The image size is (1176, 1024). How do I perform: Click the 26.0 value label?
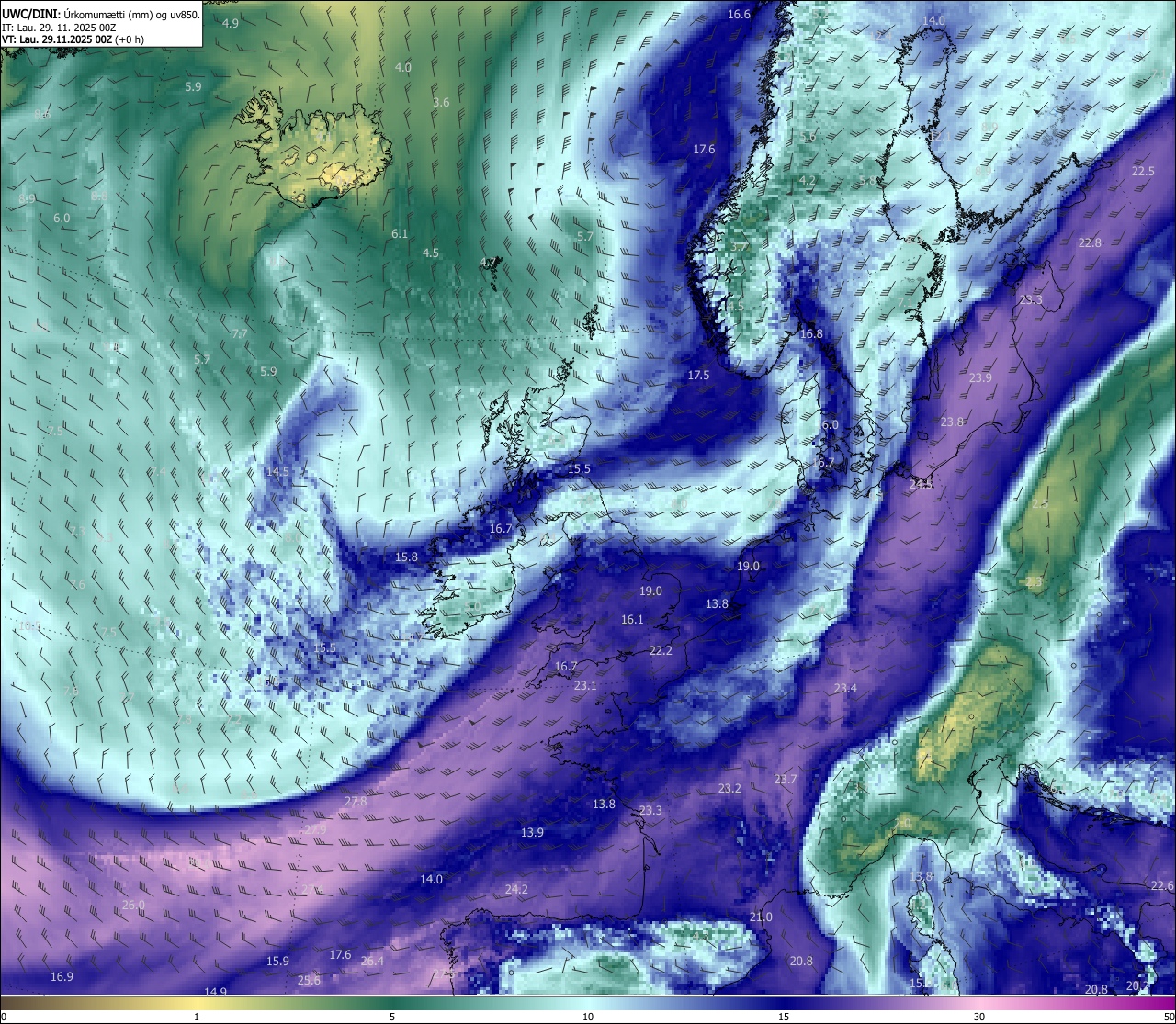133,906
